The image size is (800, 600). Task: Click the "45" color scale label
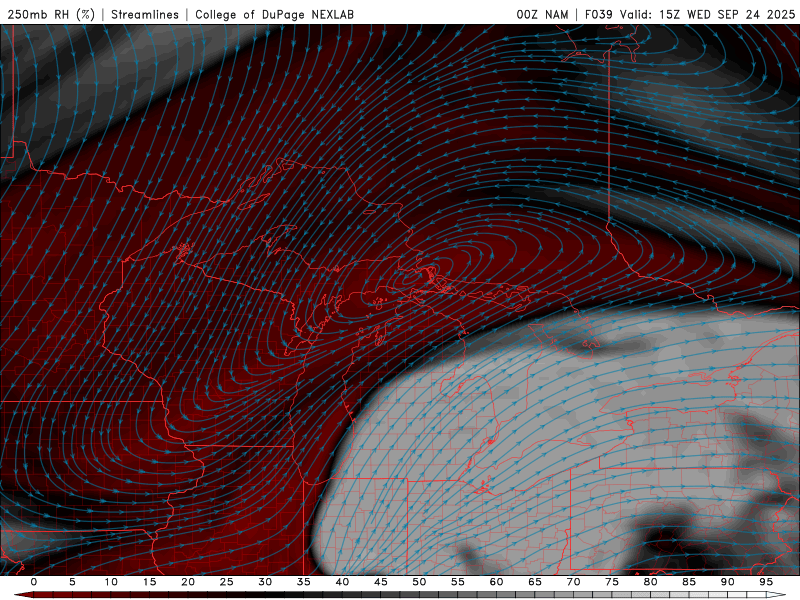point(381,582)
